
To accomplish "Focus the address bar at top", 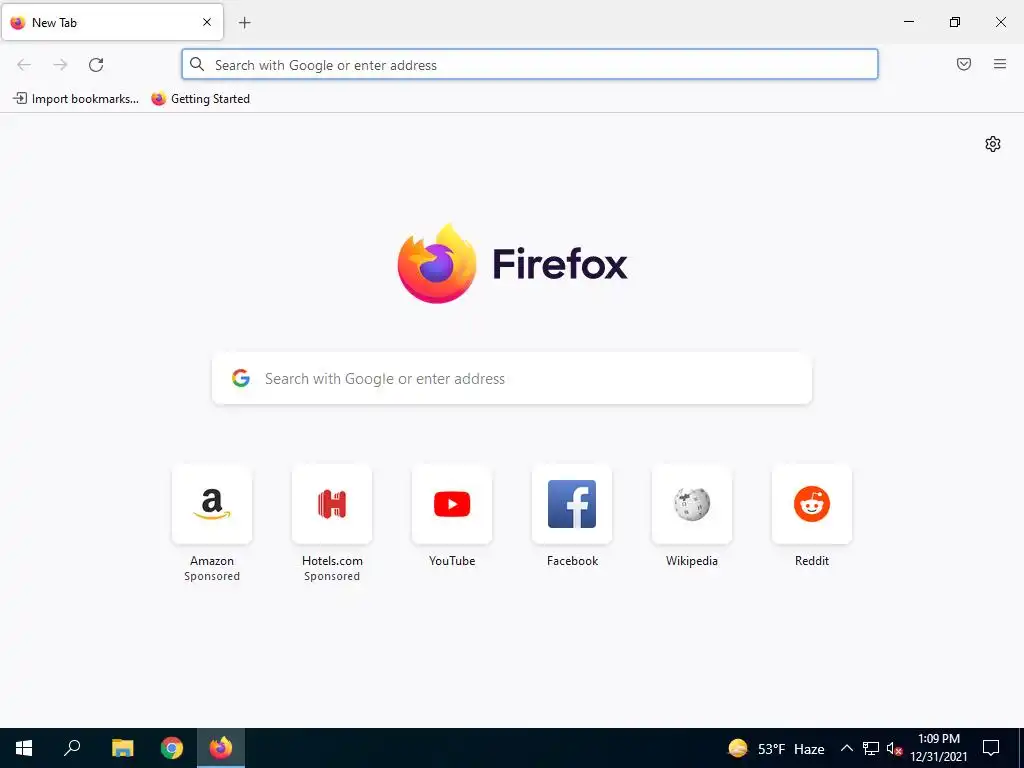I will (x=530, y=65).
